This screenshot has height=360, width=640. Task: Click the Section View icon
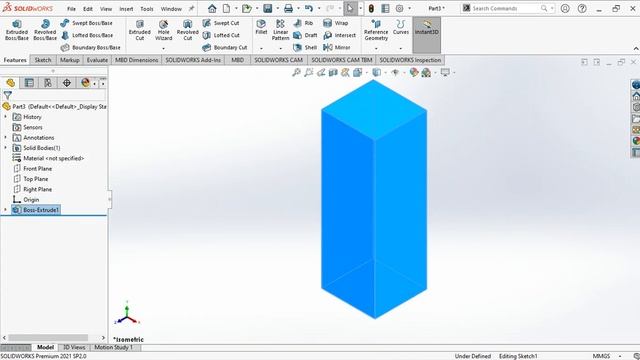point(333,73)
